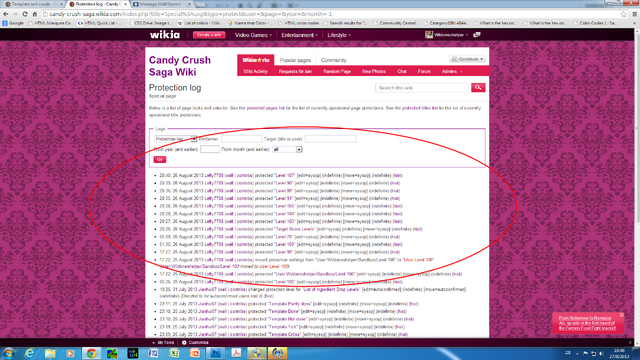640x360 pixels.
Task: Open Windows Explorer folder on taskbar
Action: (50, 353)
